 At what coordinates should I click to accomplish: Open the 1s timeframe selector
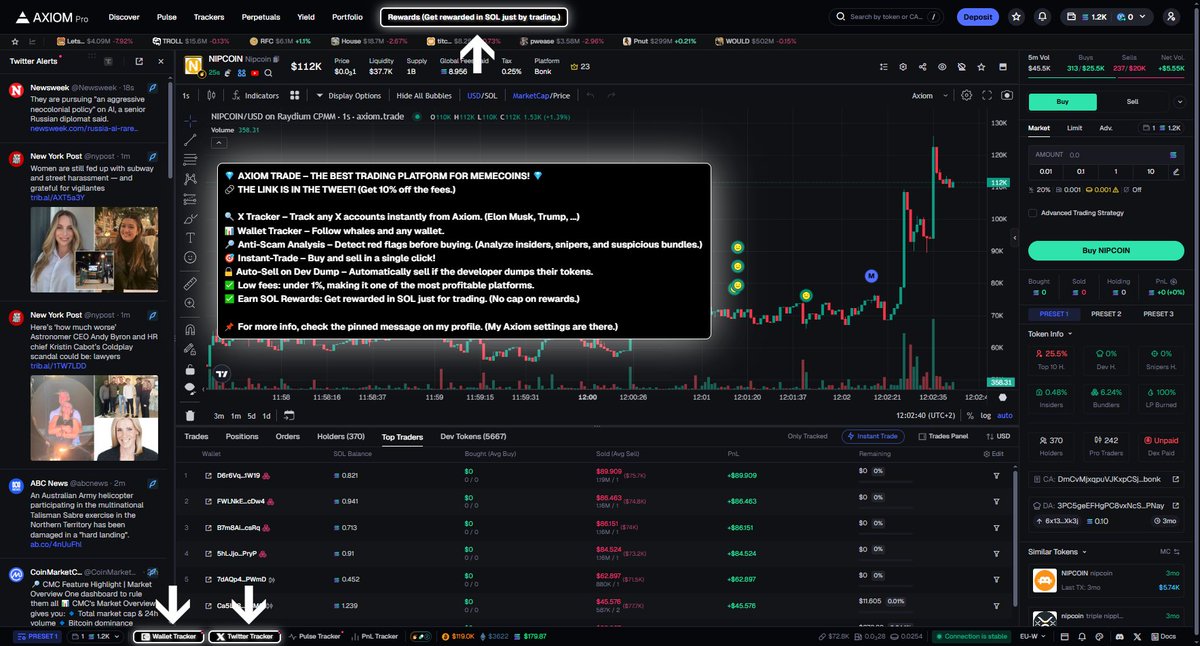(x=186, y=95)
